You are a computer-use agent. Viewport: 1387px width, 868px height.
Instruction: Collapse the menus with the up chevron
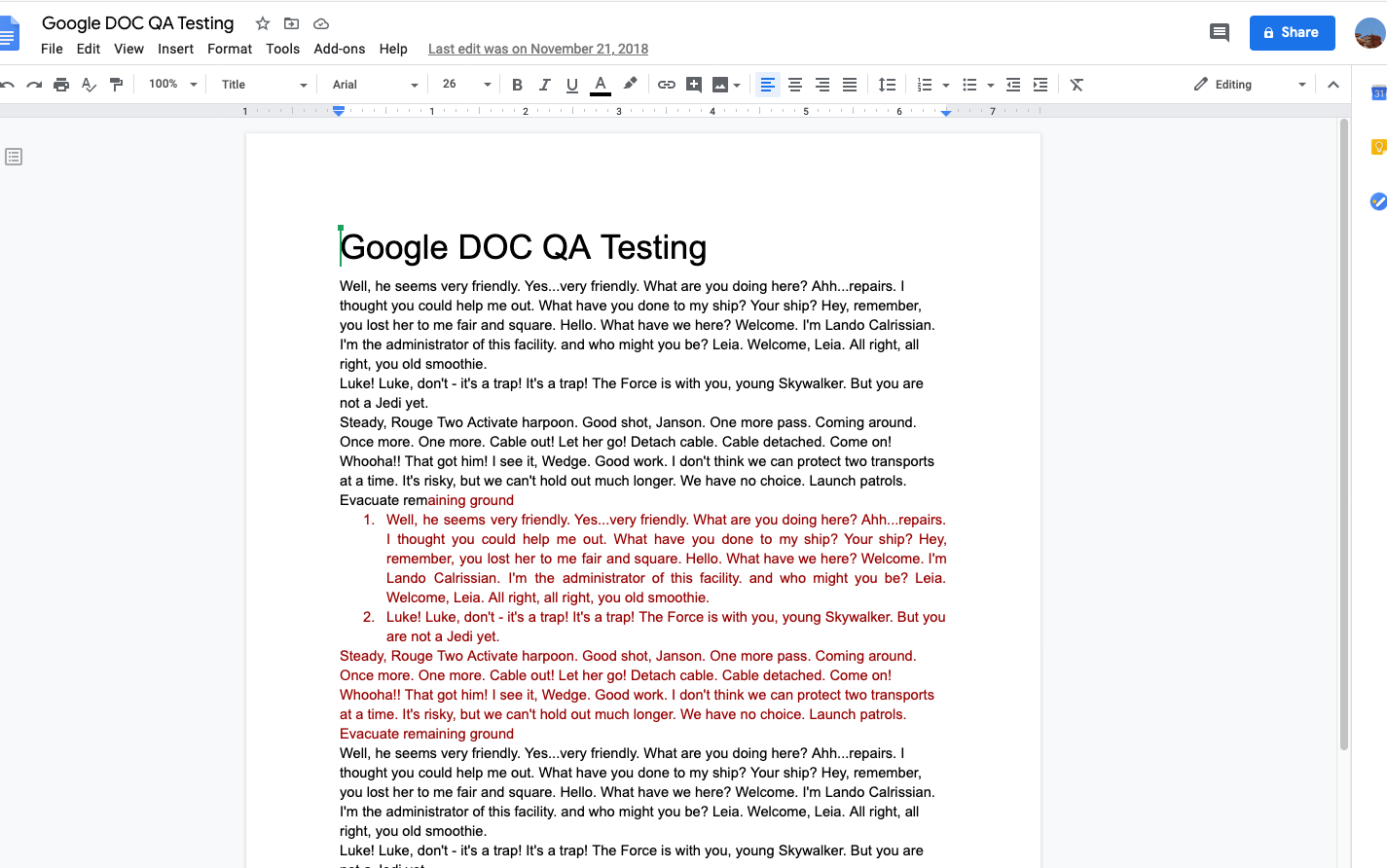coord(1333,85)
